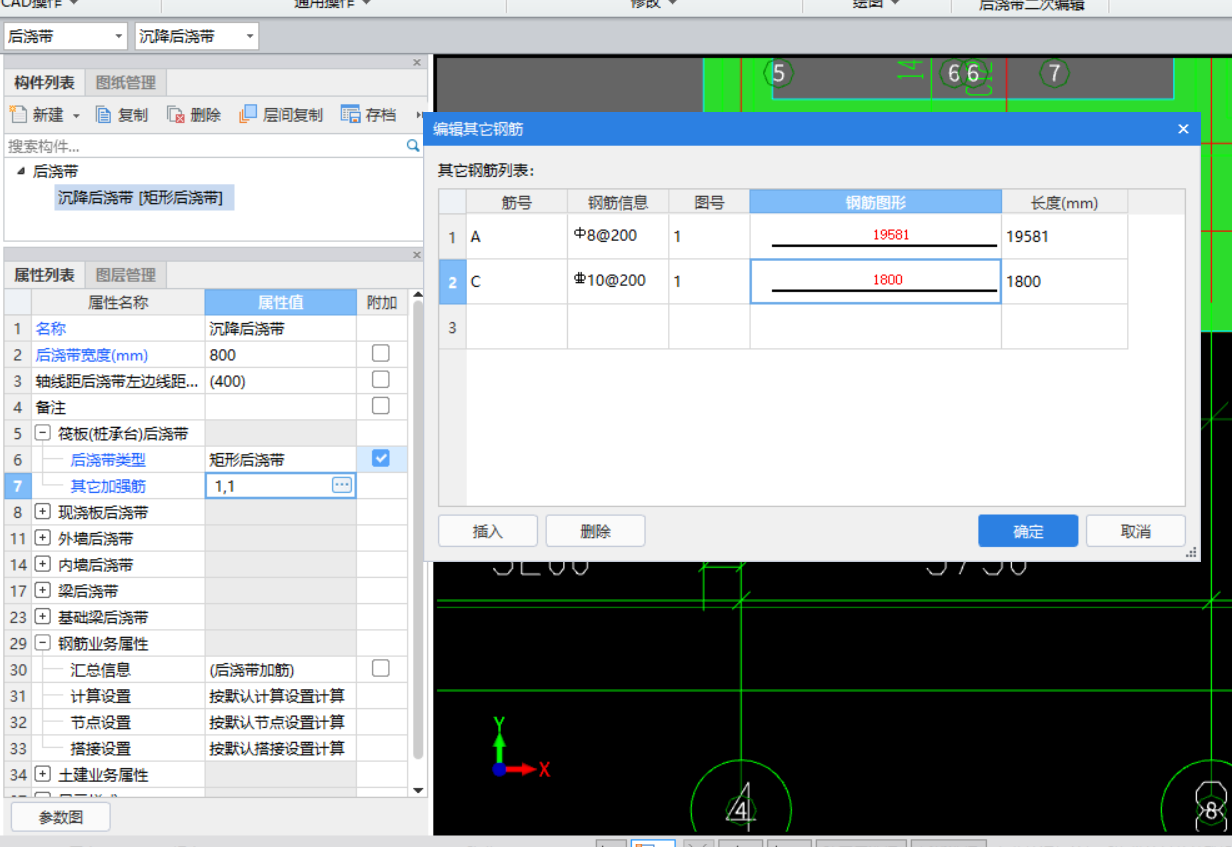Click the length cell 19581 in row 1

pos(1064,236)
